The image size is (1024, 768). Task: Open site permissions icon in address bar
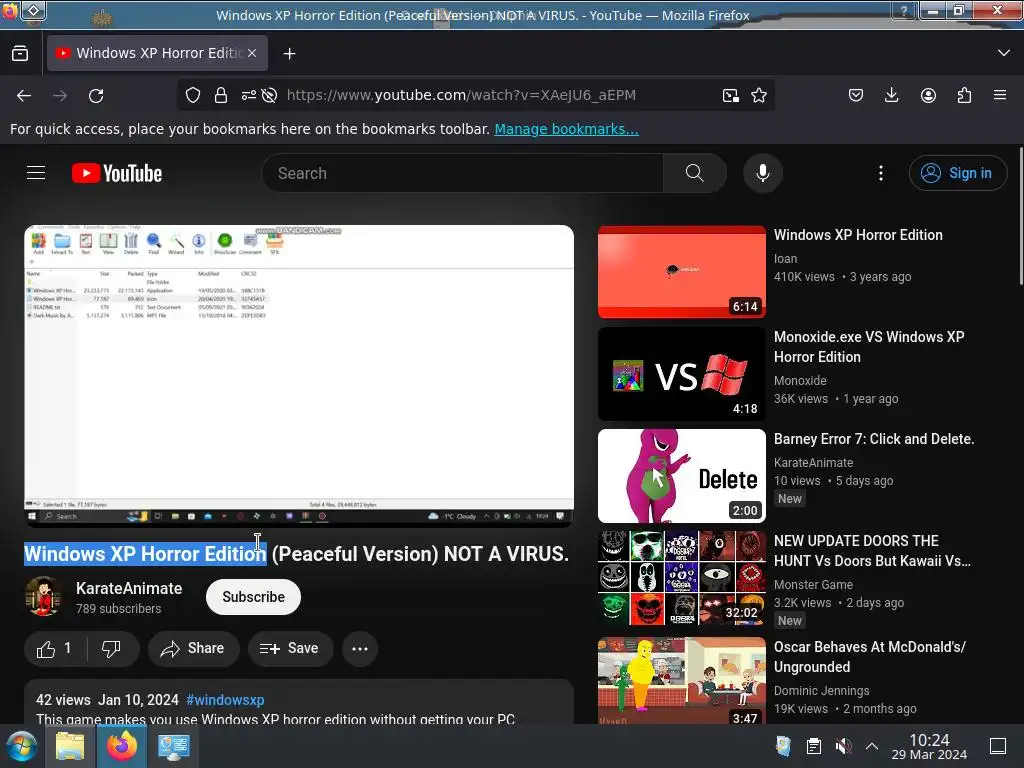pos(249,95)
